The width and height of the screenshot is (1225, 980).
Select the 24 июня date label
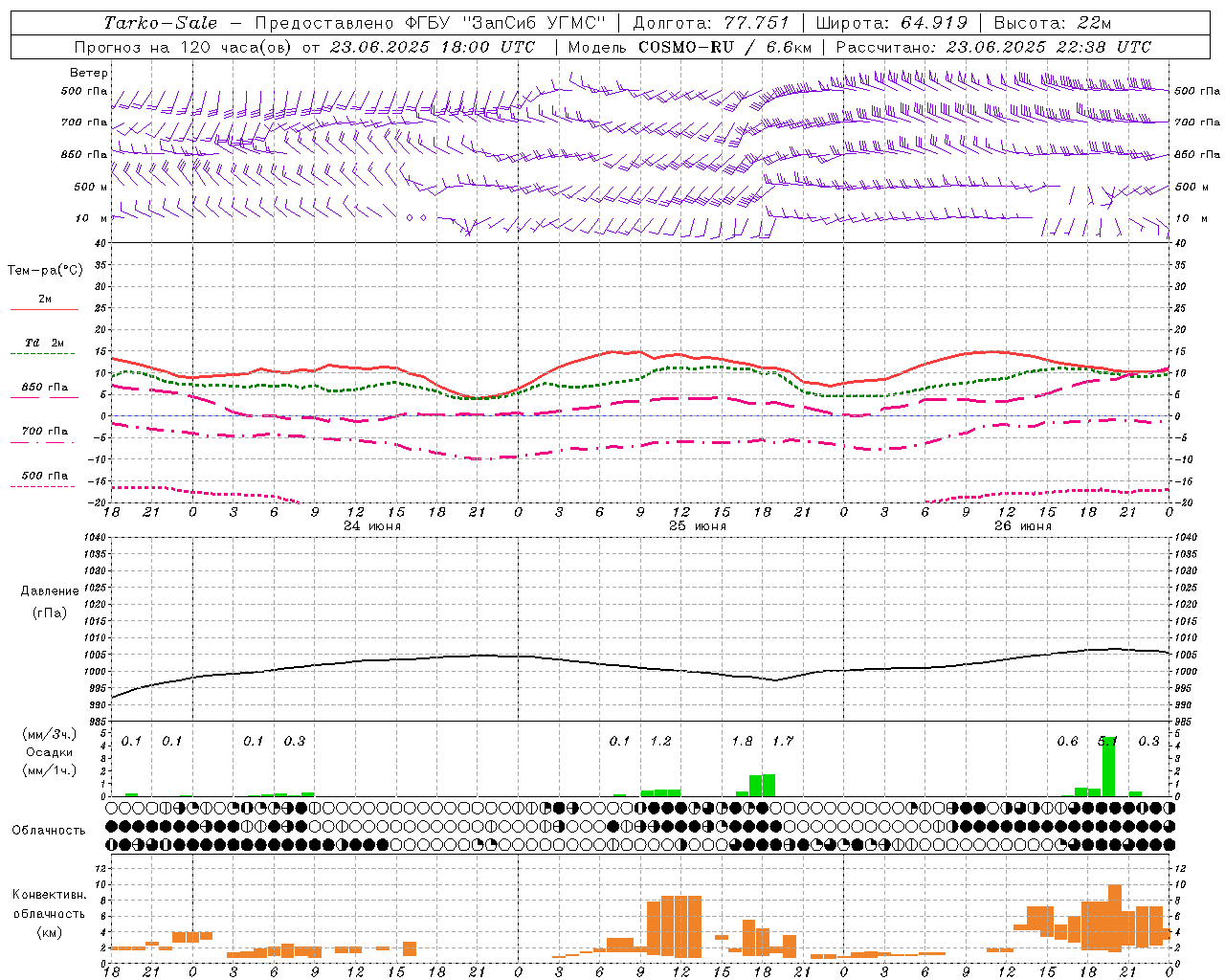tap(372, 525)
